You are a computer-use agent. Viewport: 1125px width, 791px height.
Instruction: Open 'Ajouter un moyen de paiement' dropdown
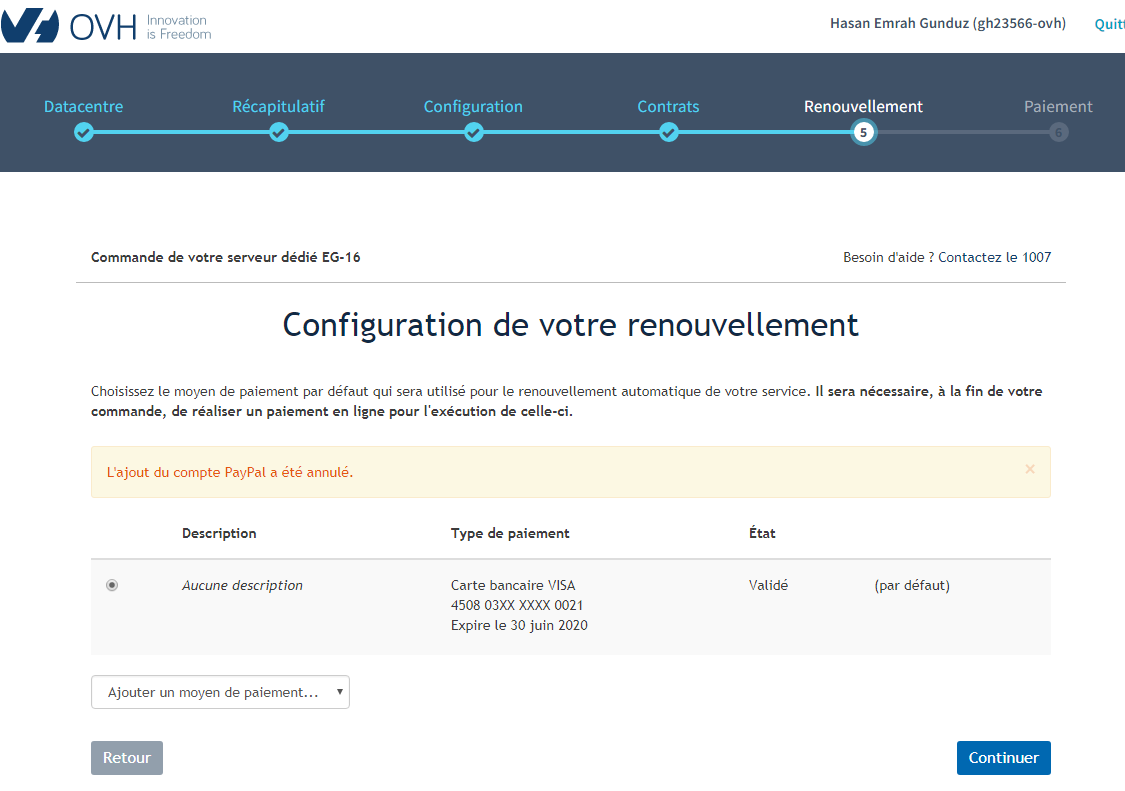[x=220, y=692]
